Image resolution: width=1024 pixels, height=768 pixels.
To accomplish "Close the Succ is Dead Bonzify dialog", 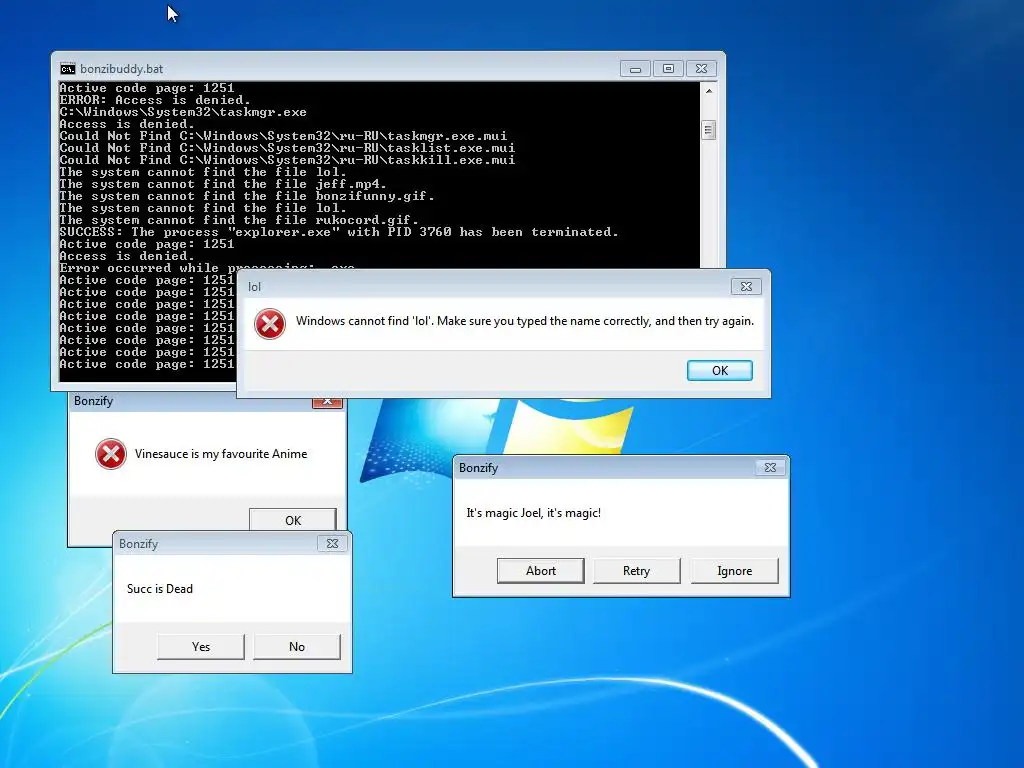I will click(x=332, y=543).
